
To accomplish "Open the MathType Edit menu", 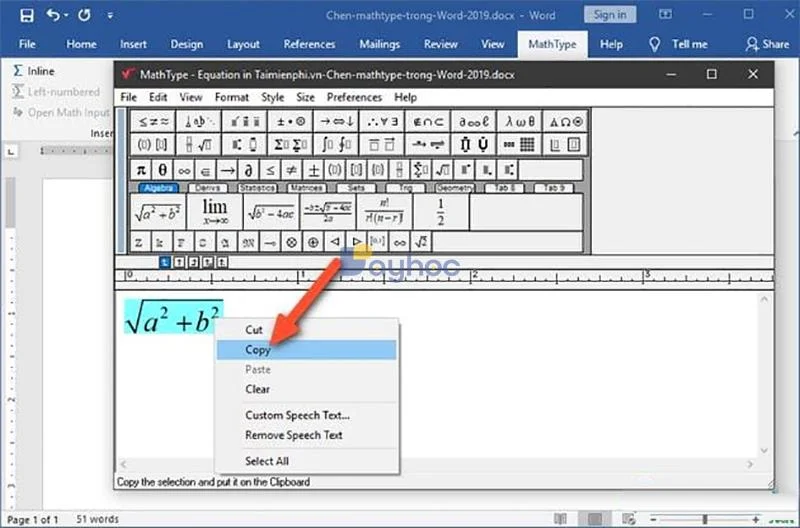I will pyautogui.click(x=158, y=97).
